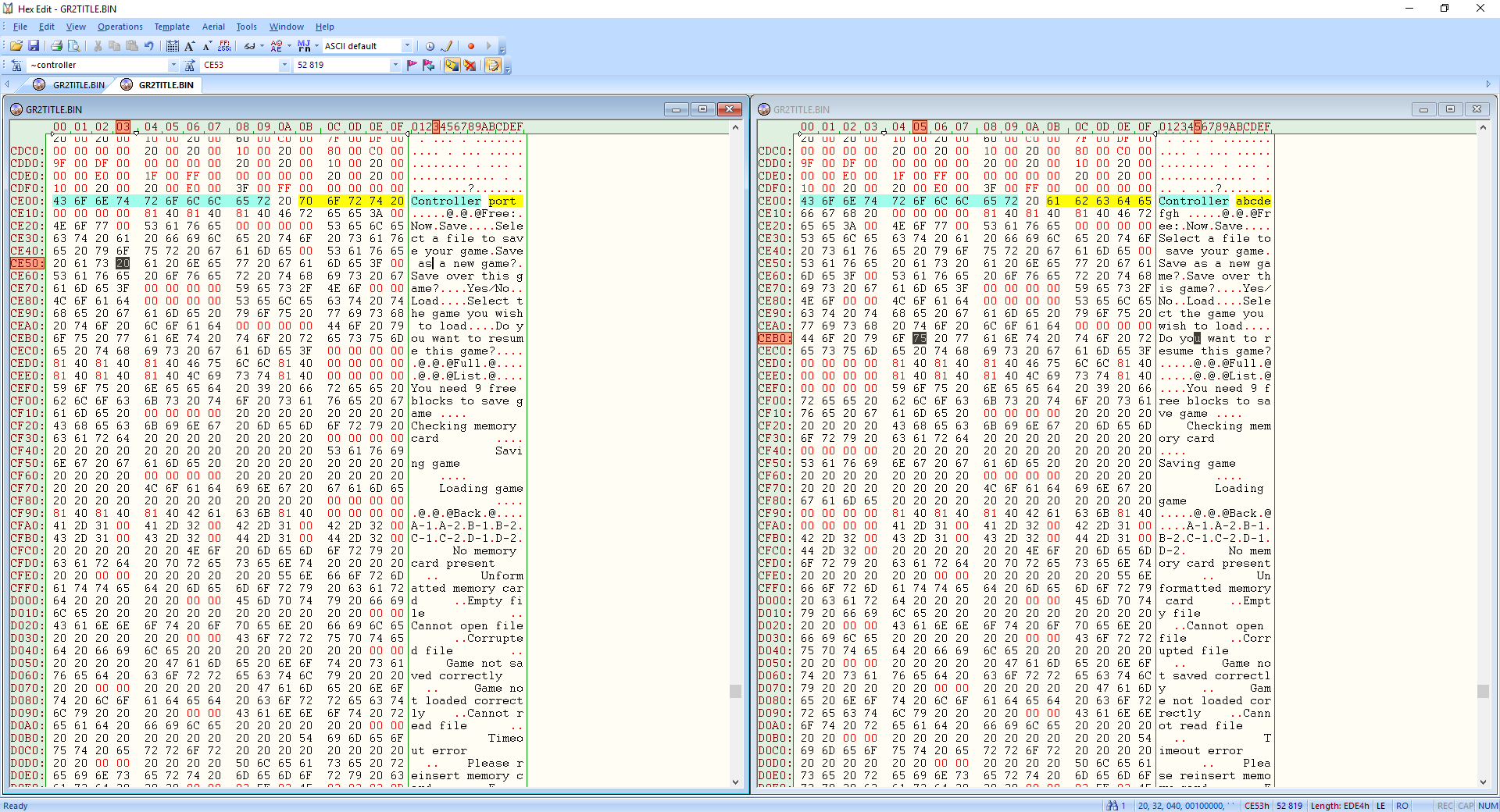The width and height of the screenshot is (1500, 812).
Task: Click the go to mark flag icon
Action: point(429,65)
